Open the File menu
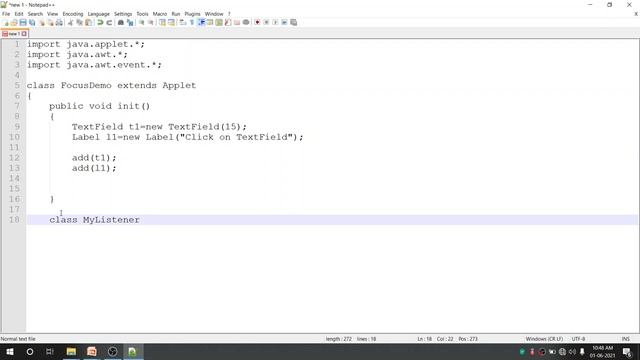The height and width of the screenshot is (360, 640). tap(6, 14)
